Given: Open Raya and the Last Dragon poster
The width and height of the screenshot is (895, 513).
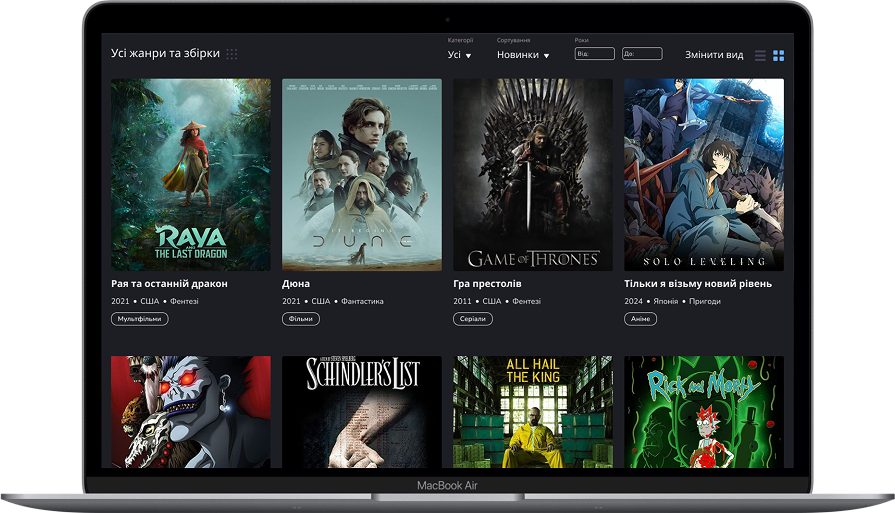Looking at the screenshot, I should point(191,175).
